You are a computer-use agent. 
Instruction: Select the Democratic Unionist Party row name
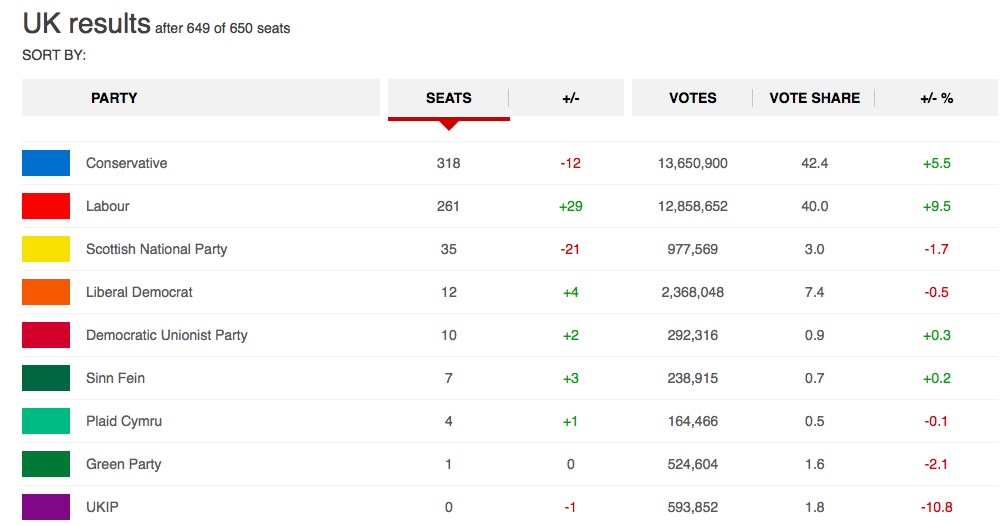pyautogui.click(x=167, y=335)
